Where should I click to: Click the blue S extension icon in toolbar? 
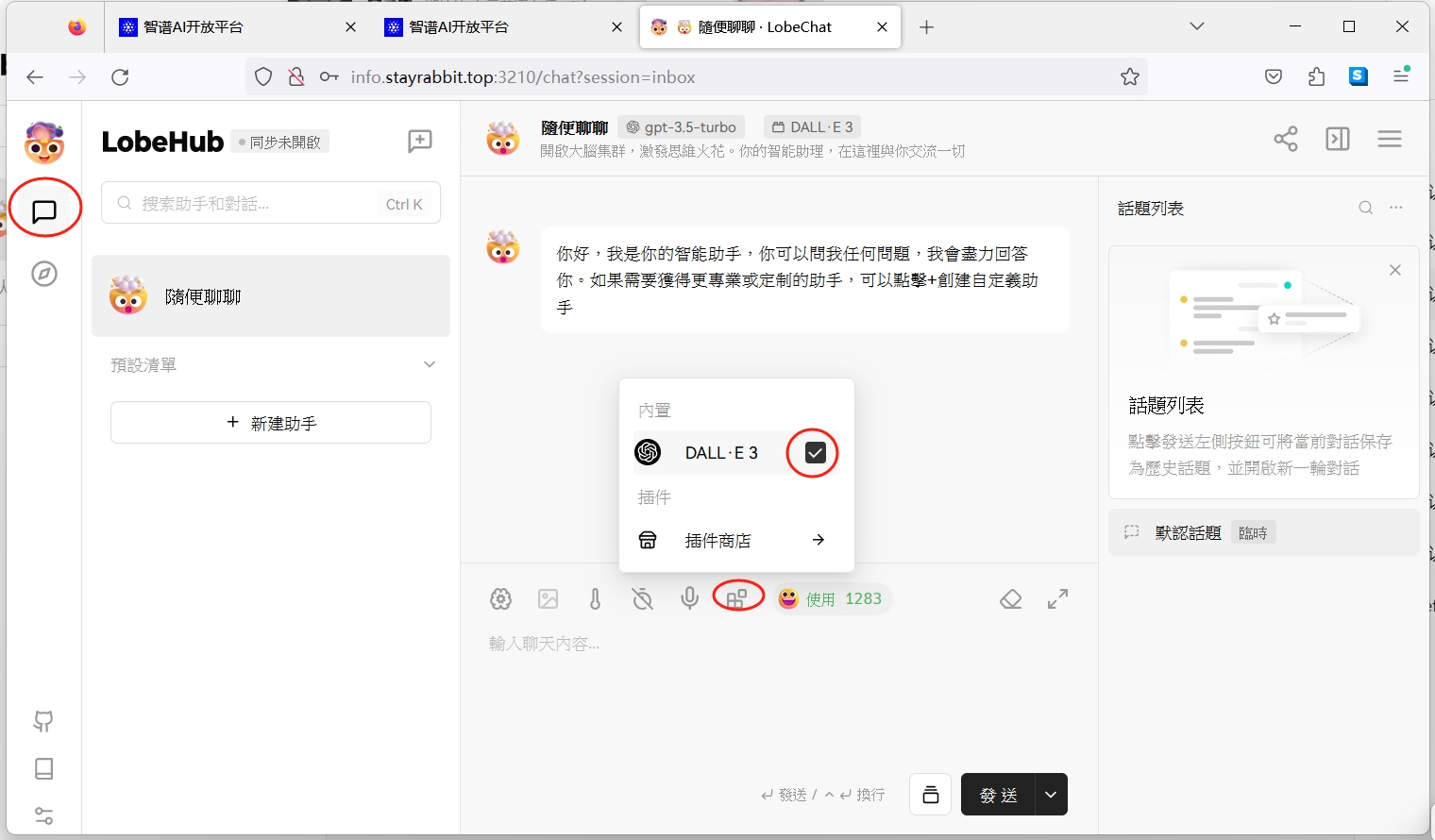pos(1359,76)
